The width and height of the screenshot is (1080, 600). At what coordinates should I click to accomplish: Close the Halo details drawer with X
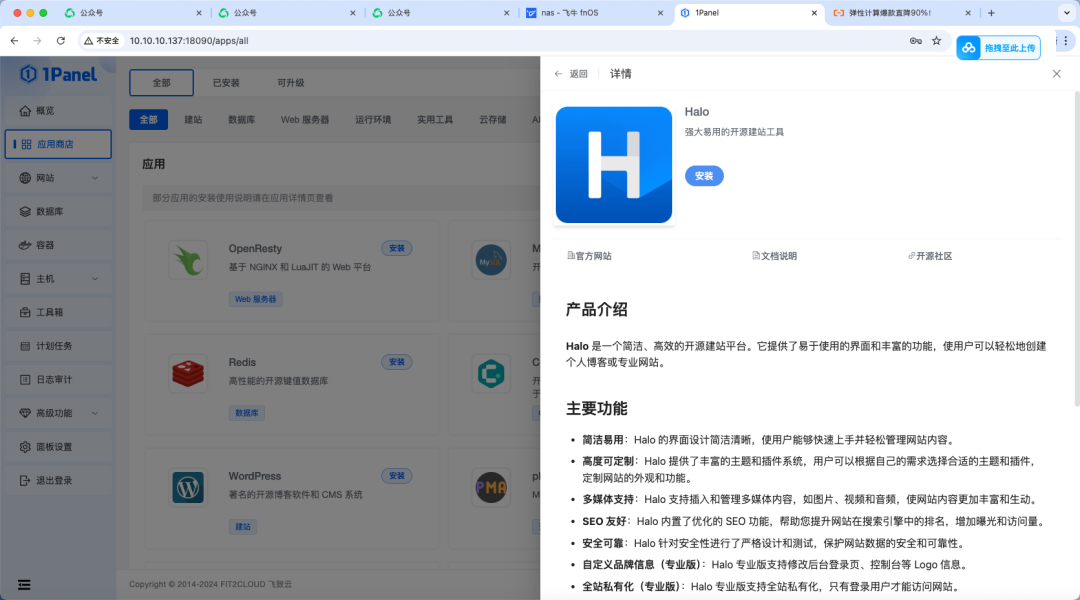pyautogui.click(x=1057, y=74)
